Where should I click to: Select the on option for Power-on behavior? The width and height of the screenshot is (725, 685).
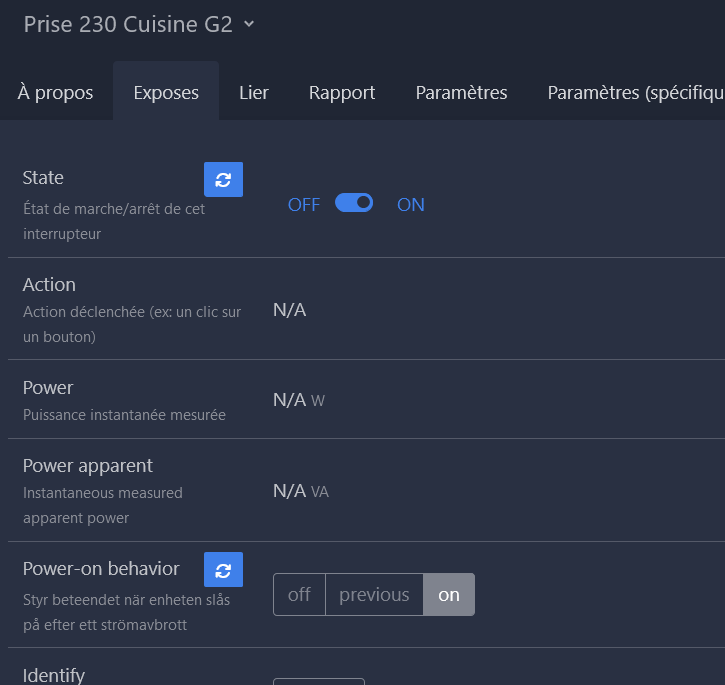tap(449, 594)
